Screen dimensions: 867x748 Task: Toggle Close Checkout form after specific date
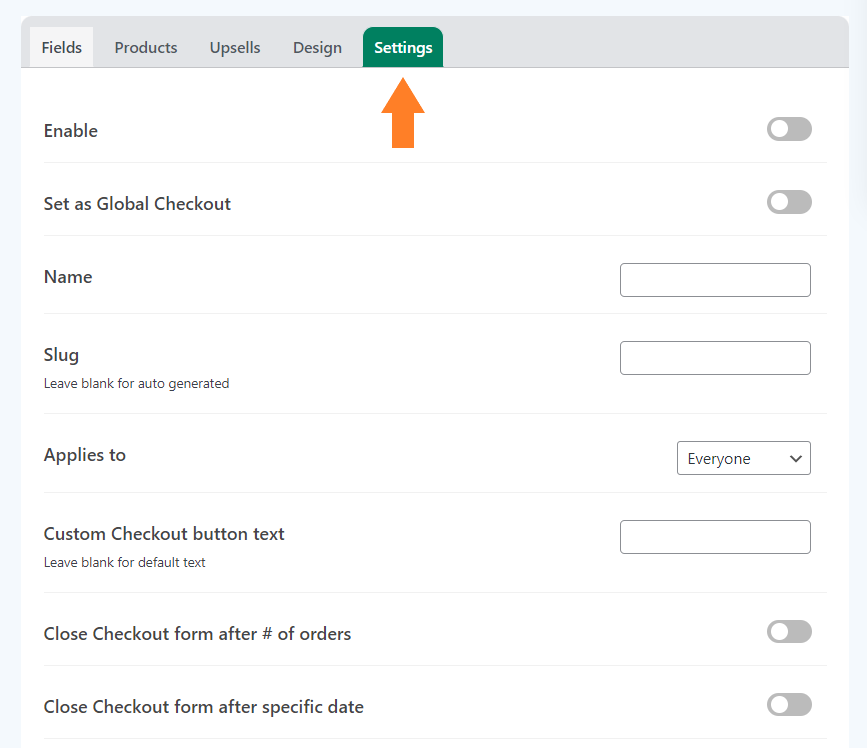coord(789,705)
